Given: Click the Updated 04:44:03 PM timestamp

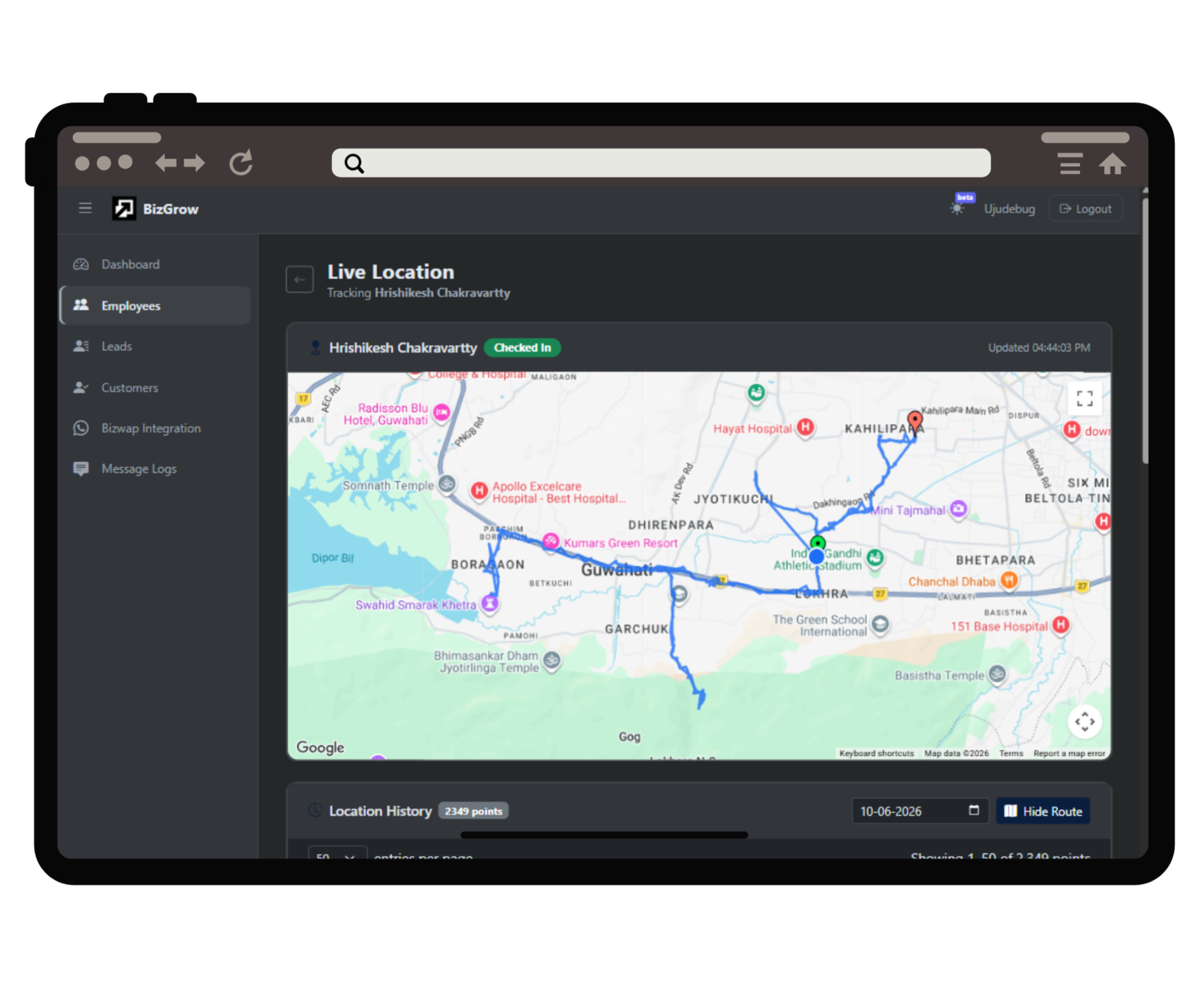Looking at the screenshot, I should (1039, 347).
